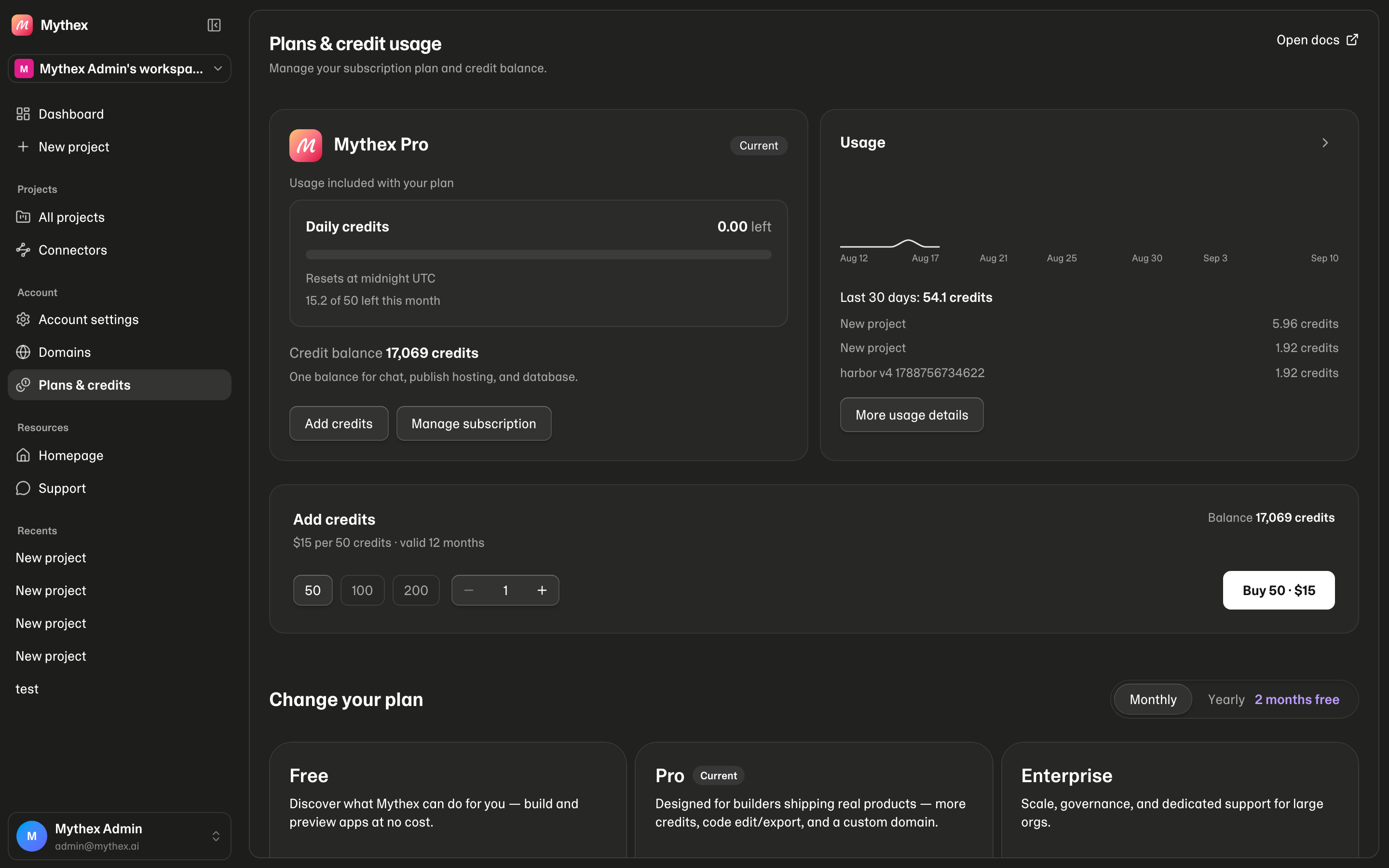This screenshot has width=1389, height=868.
Task: Click the Connectors icon
Action: click(23, 250)
